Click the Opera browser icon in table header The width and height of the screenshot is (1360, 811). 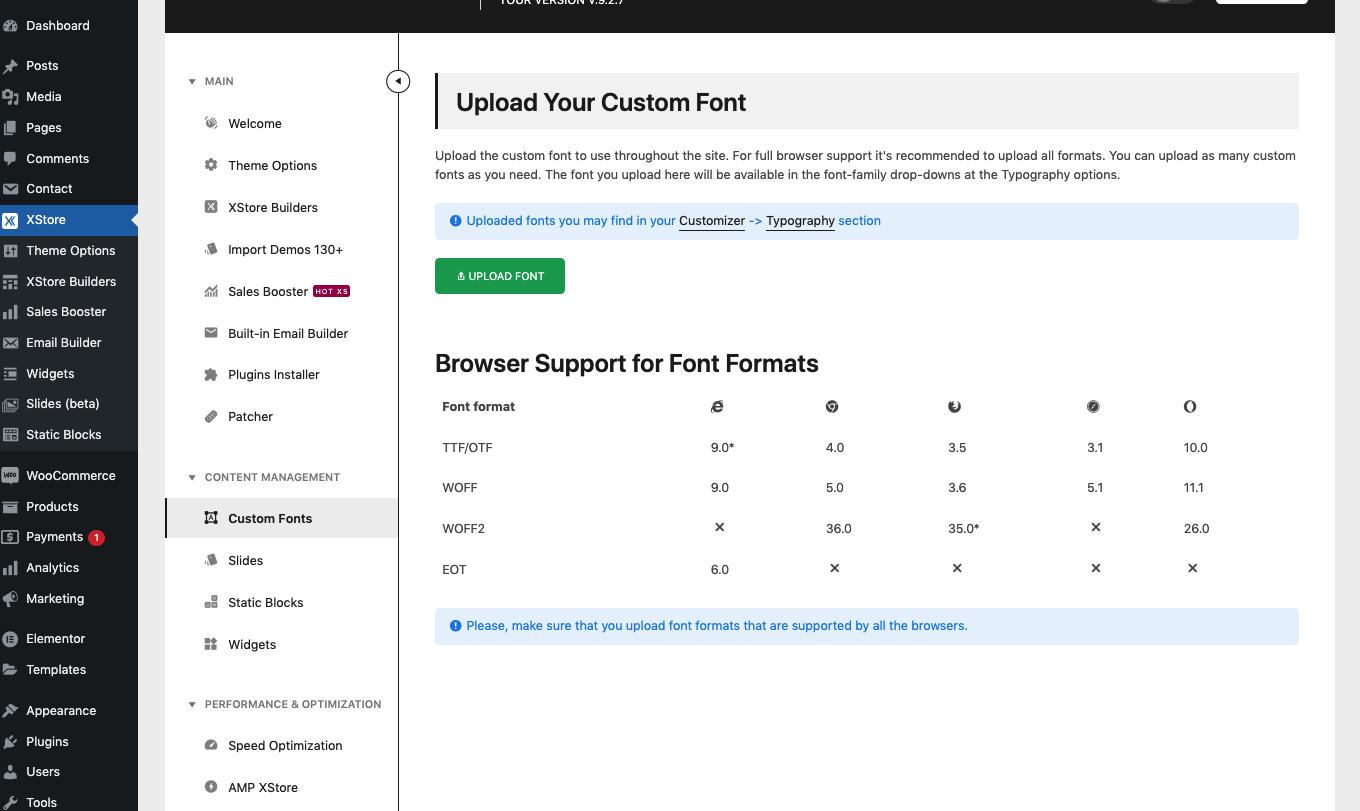pos(1190,407)
